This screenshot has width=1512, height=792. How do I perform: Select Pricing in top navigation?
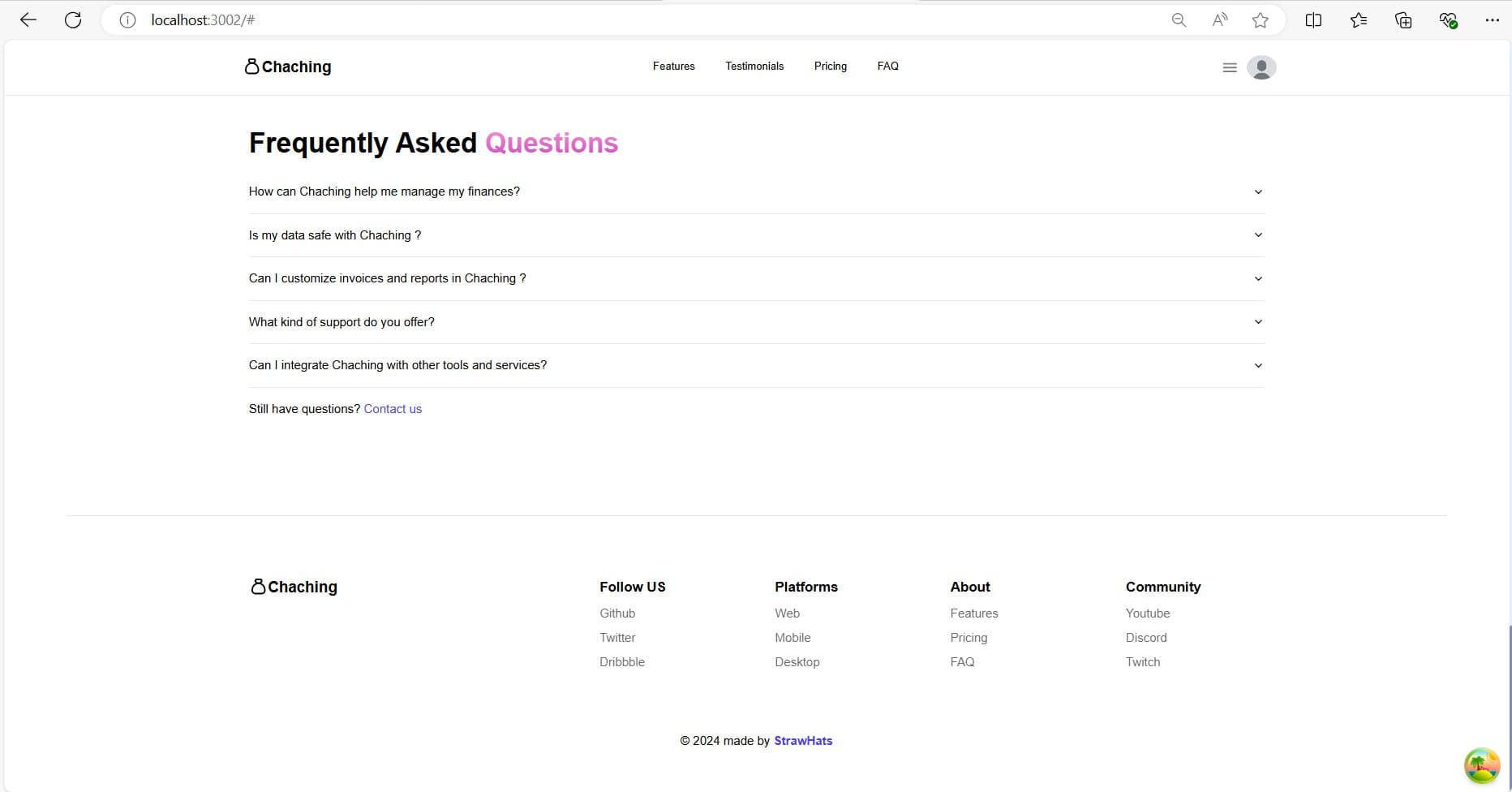(830, 66)
